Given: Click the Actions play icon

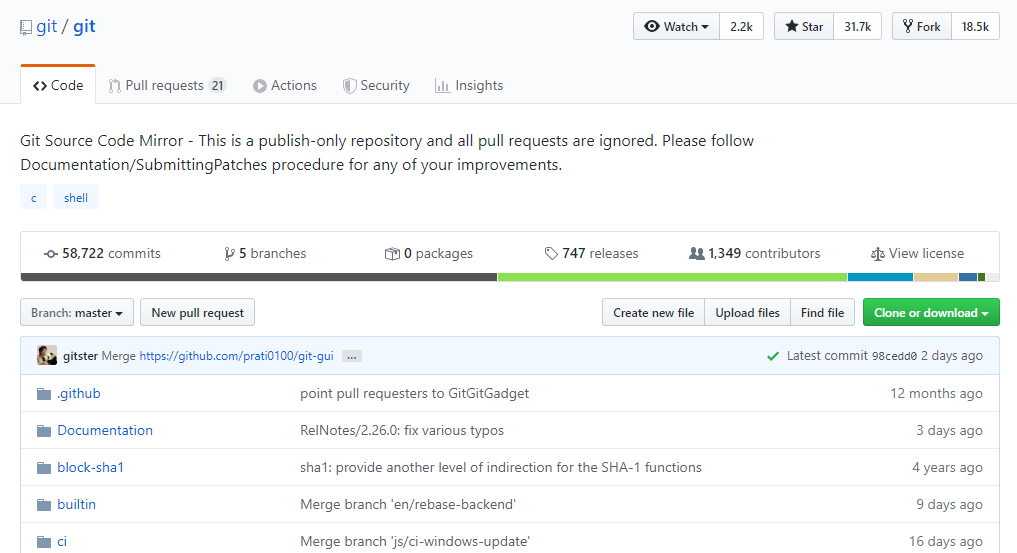Looking at the screenshot, I should 259,86.
